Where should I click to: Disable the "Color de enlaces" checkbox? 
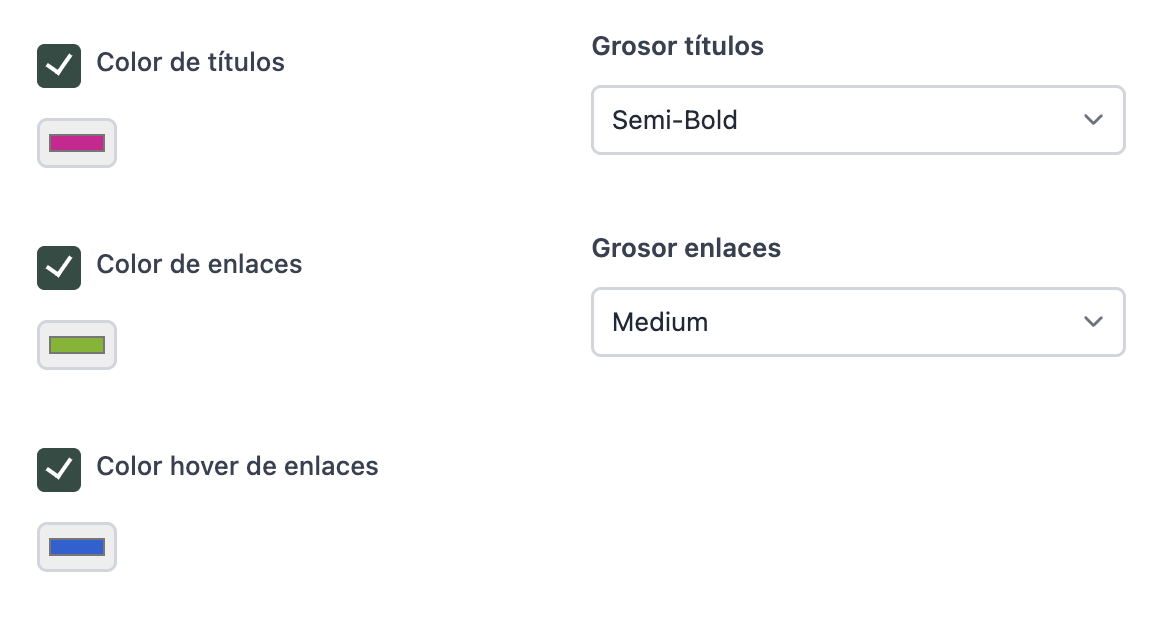59,268
